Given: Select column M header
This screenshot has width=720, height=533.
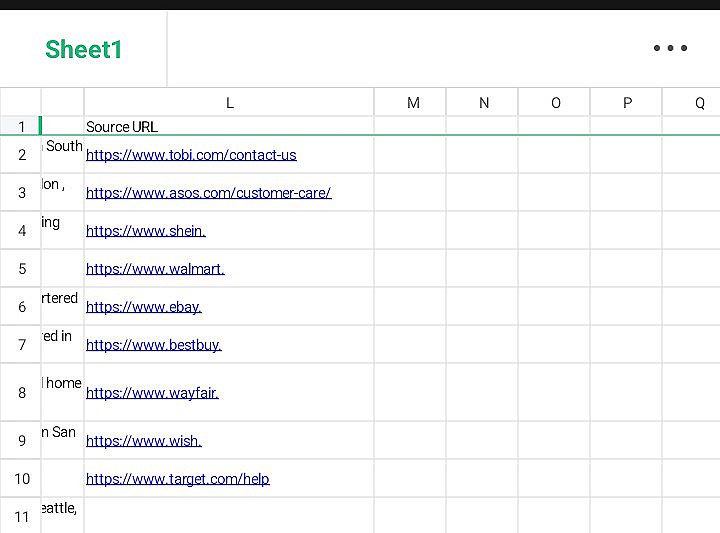Looking at the screenshot, I should [x=410, y=102].
